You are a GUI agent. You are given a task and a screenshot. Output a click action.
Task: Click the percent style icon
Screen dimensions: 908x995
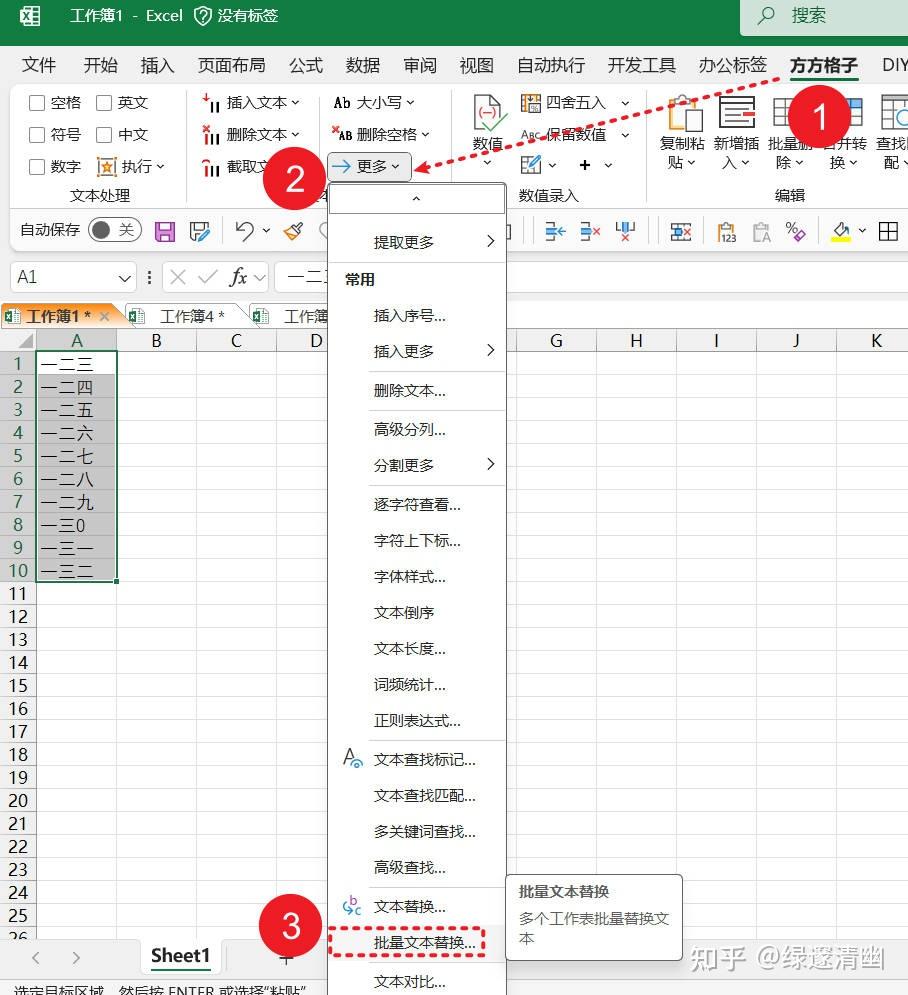coord(794,232)
